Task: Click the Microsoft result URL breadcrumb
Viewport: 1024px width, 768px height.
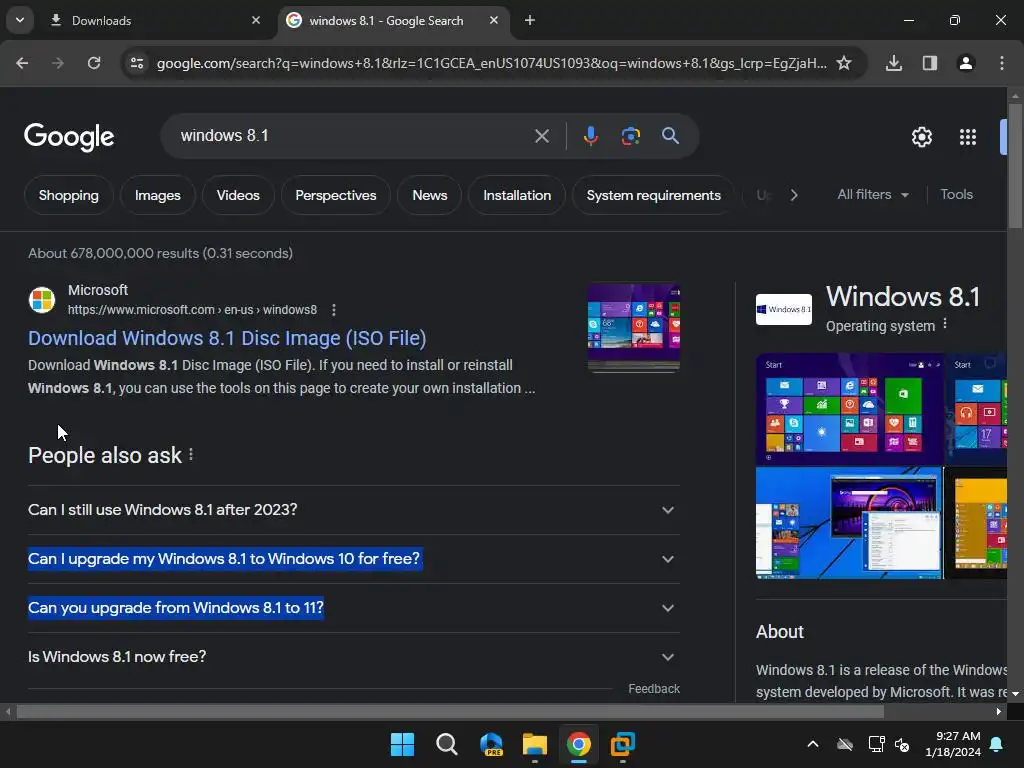Action: click(x=192, y=310)
